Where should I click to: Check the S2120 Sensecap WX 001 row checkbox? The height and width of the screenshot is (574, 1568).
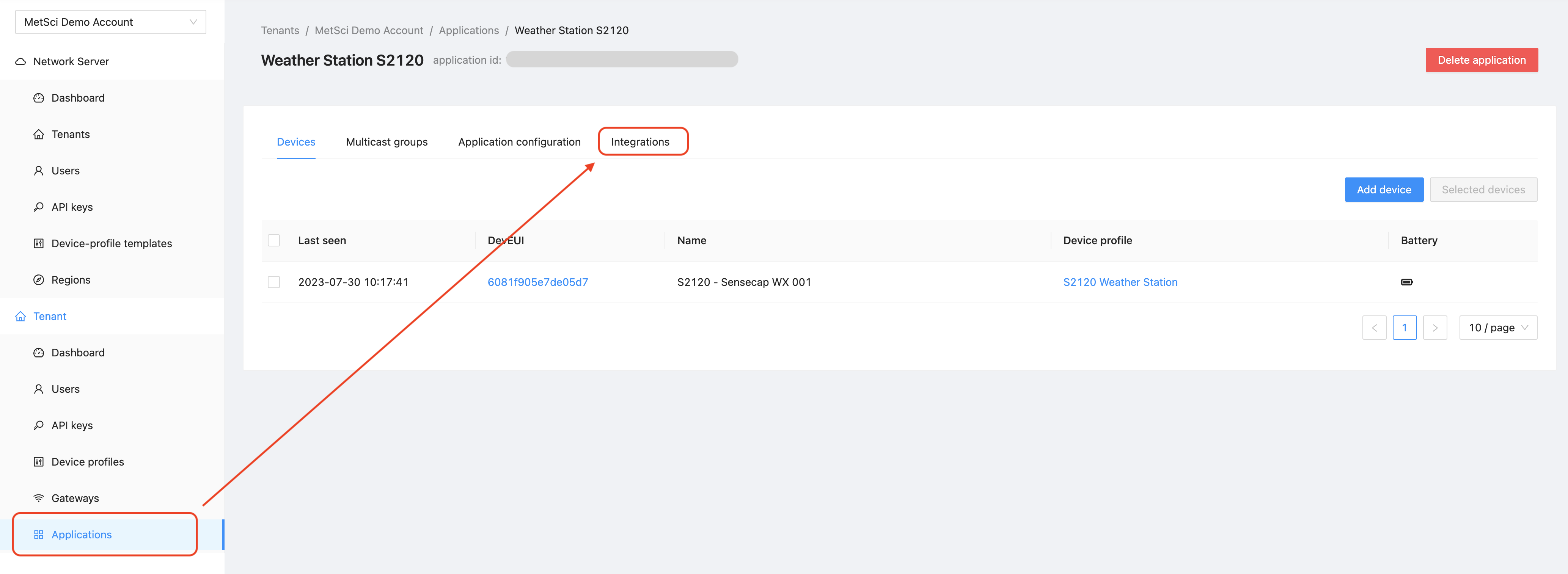pyautogui.click(x=274, y=282)
